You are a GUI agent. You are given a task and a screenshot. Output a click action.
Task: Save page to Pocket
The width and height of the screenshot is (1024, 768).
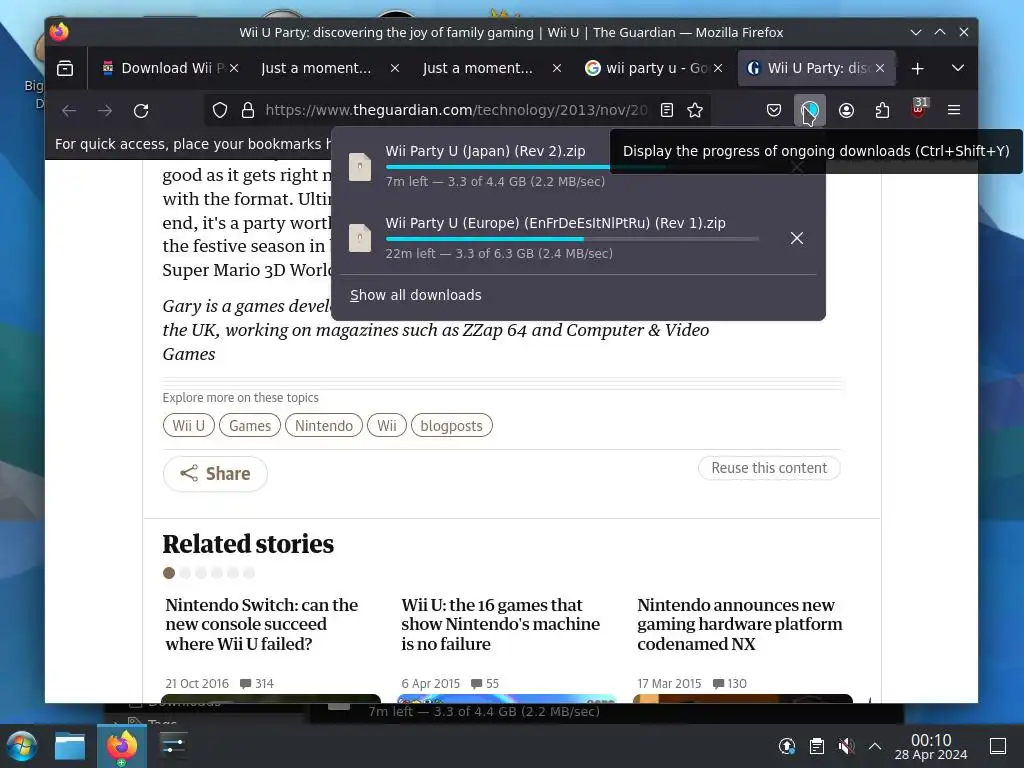pyautogui.click(x=774, y=110)
